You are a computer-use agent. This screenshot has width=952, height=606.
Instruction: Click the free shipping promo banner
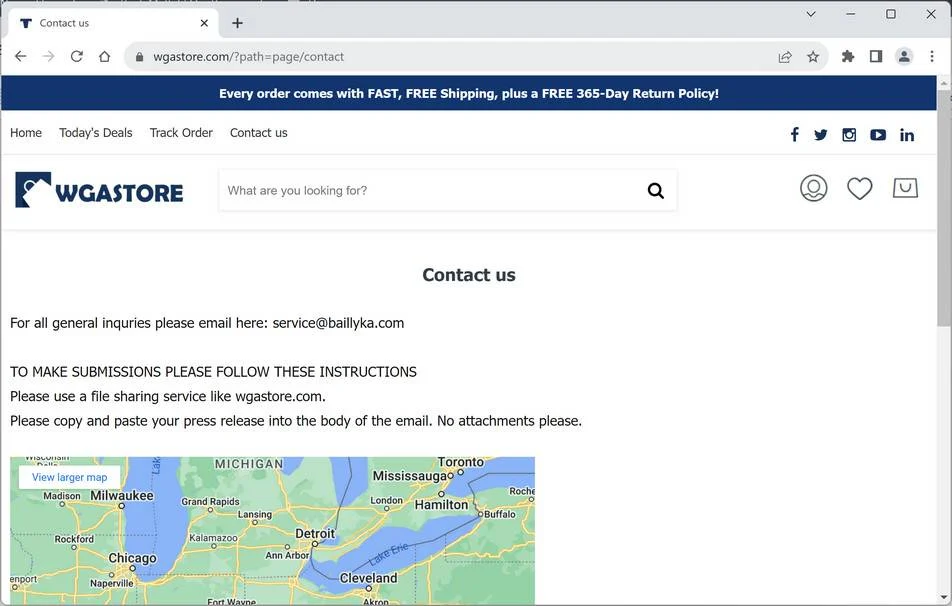[x=469, y=94]
